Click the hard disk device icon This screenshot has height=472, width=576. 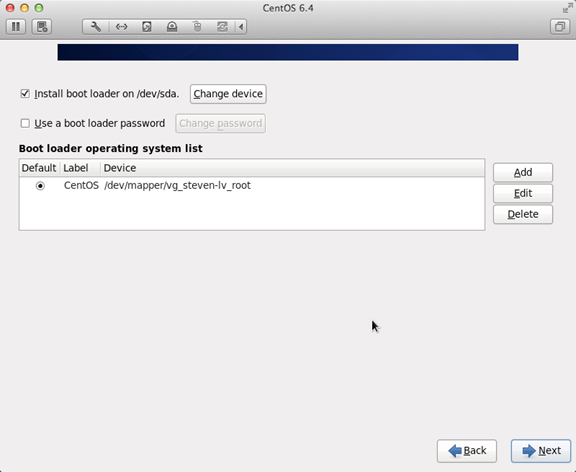click(147, 26)
